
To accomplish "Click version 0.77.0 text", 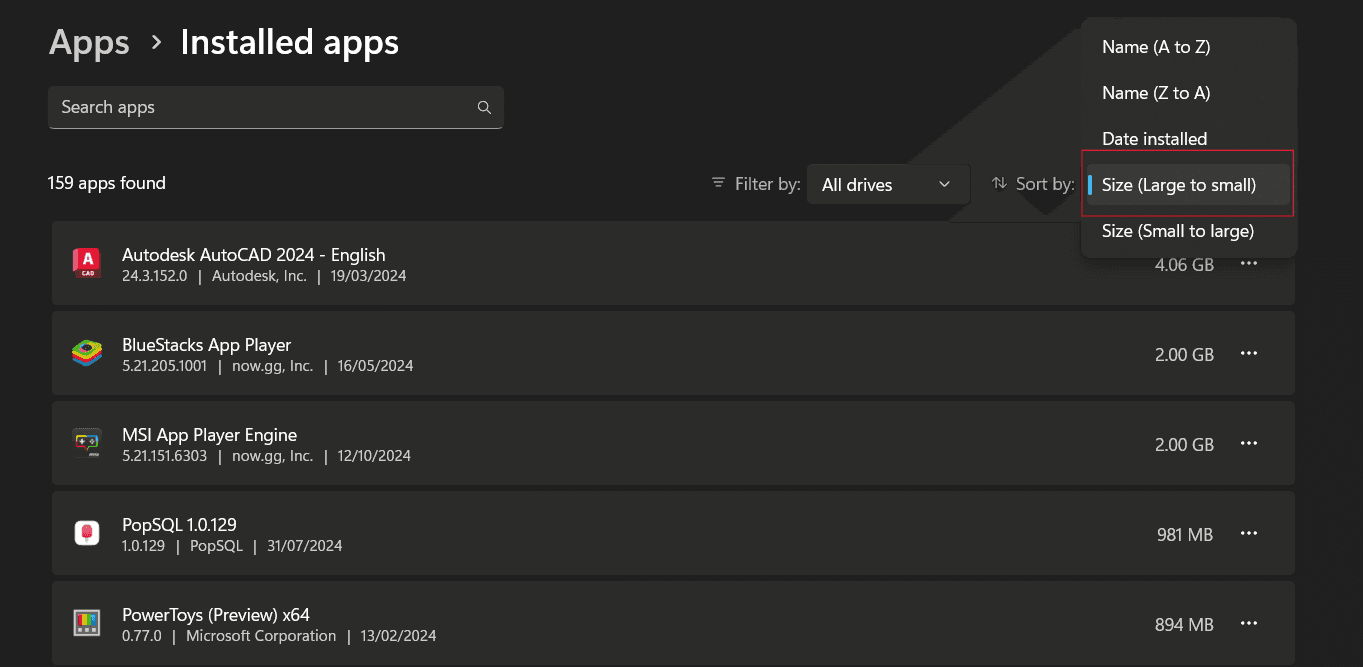I will coord(142,636).
